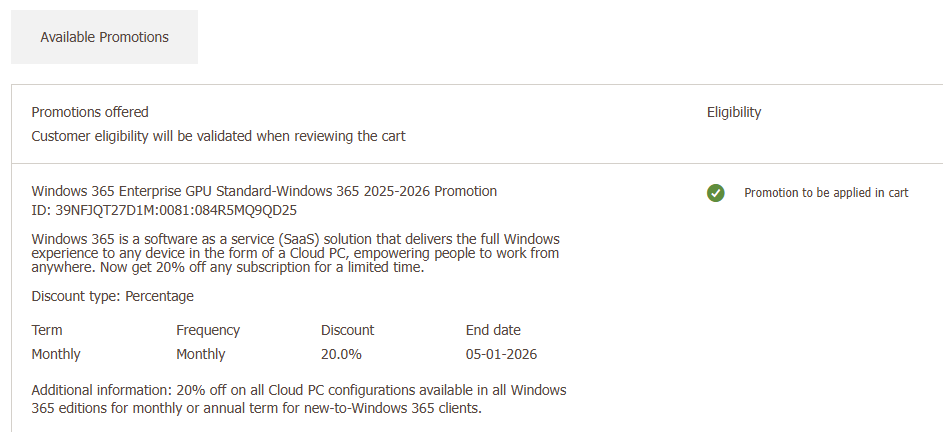943x432 pixels.
Task: Select the Windows 365 Enterprise GPU promotion title
Action: (x=264, y=191)
